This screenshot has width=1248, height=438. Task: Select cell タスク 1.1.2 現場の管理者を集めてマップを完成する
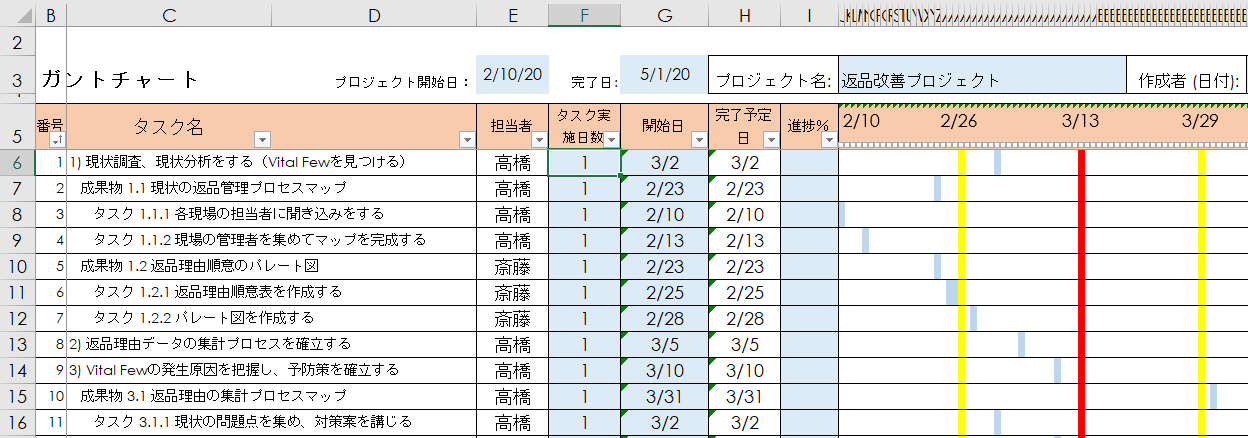pos(271,240)
